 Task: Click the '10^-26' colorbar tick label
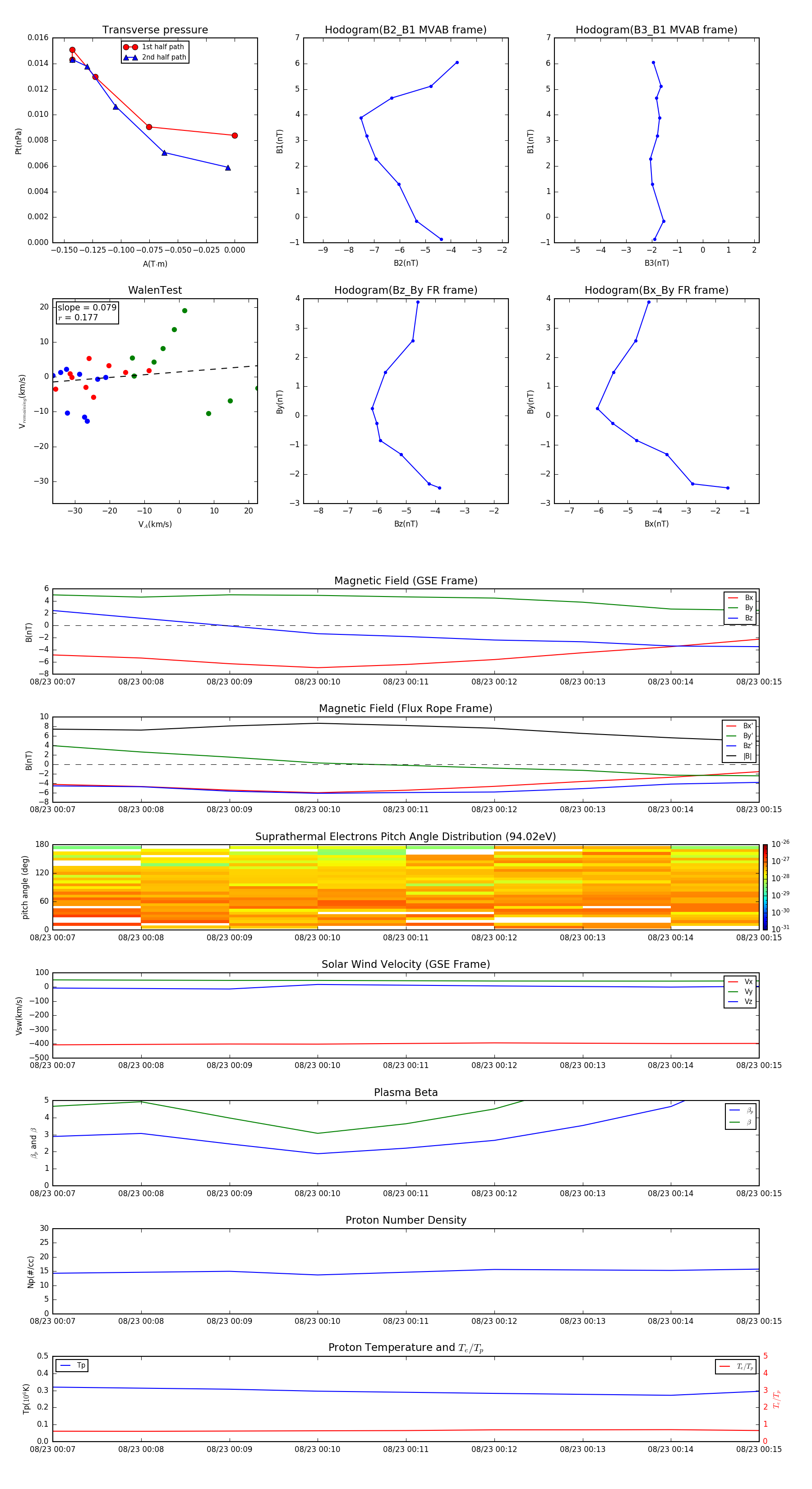[x=780, y=844]
